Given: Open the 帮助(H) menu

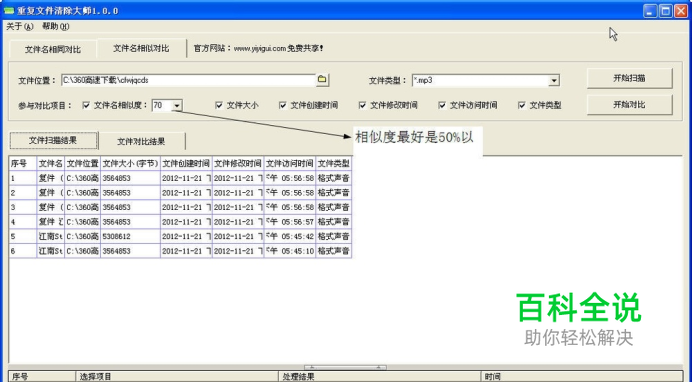Looking at the screenshot, I should (x=56, y=26).
